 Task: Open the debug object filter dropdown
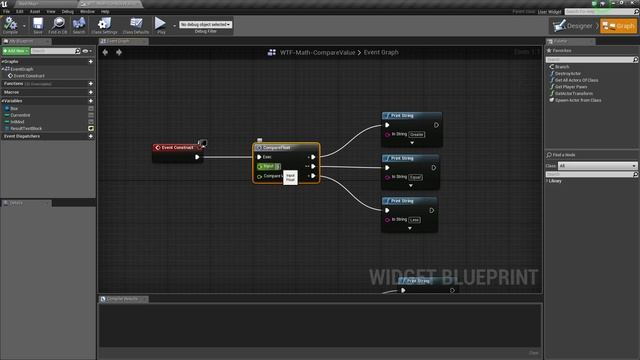tap(205, 24)
